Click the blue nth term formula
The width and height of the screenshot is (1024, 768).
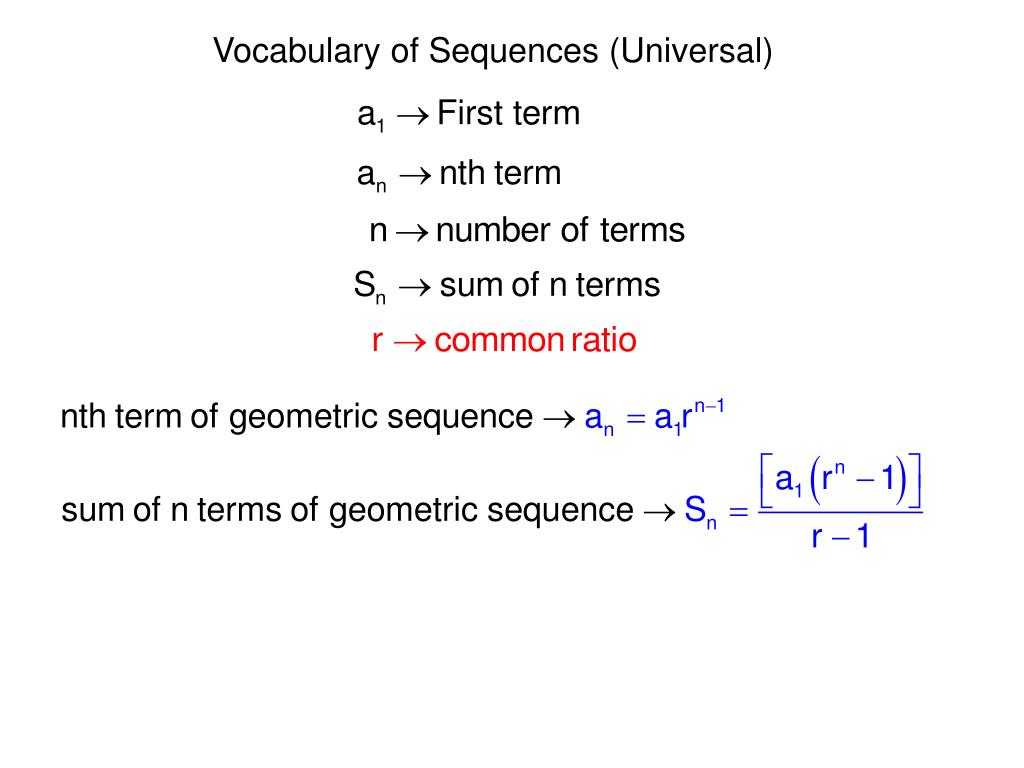(654, 417)
